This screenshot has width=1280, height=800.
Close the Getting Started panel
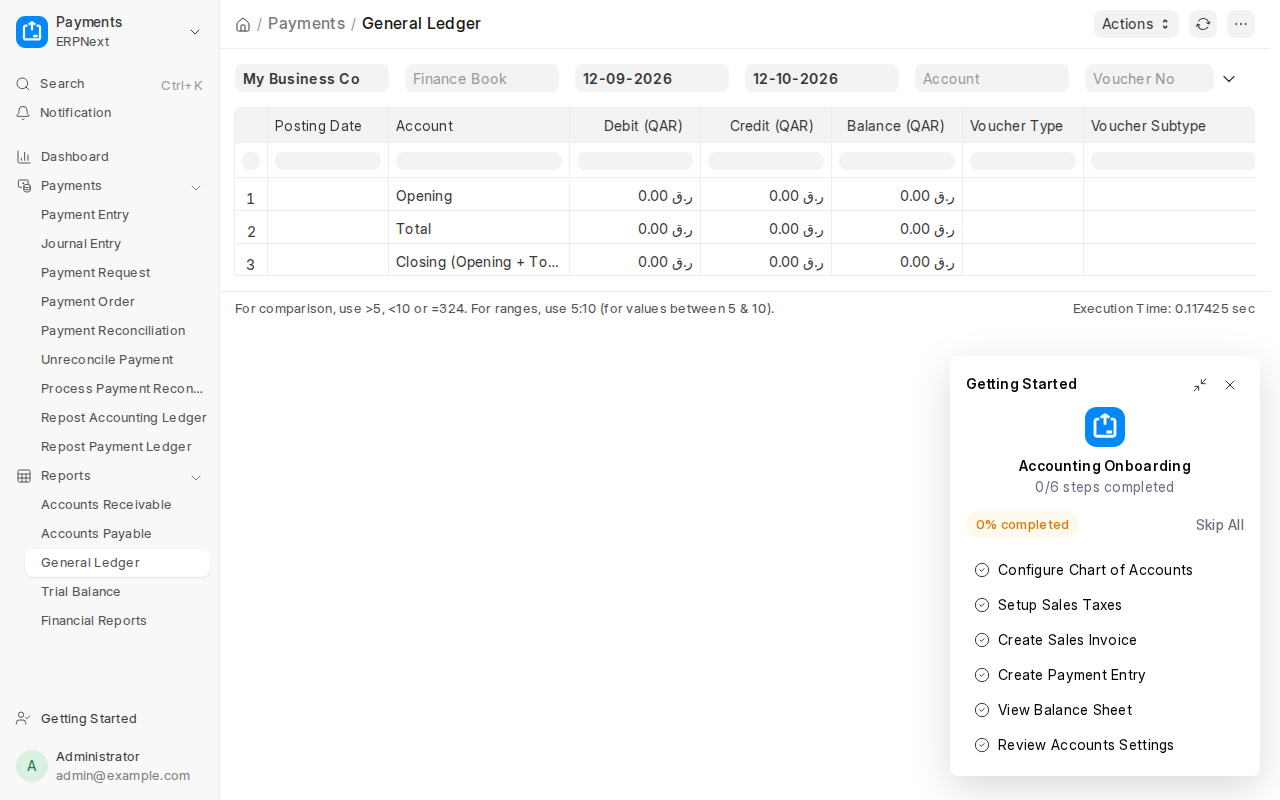pyautogui.click(x=1230, y=385)
